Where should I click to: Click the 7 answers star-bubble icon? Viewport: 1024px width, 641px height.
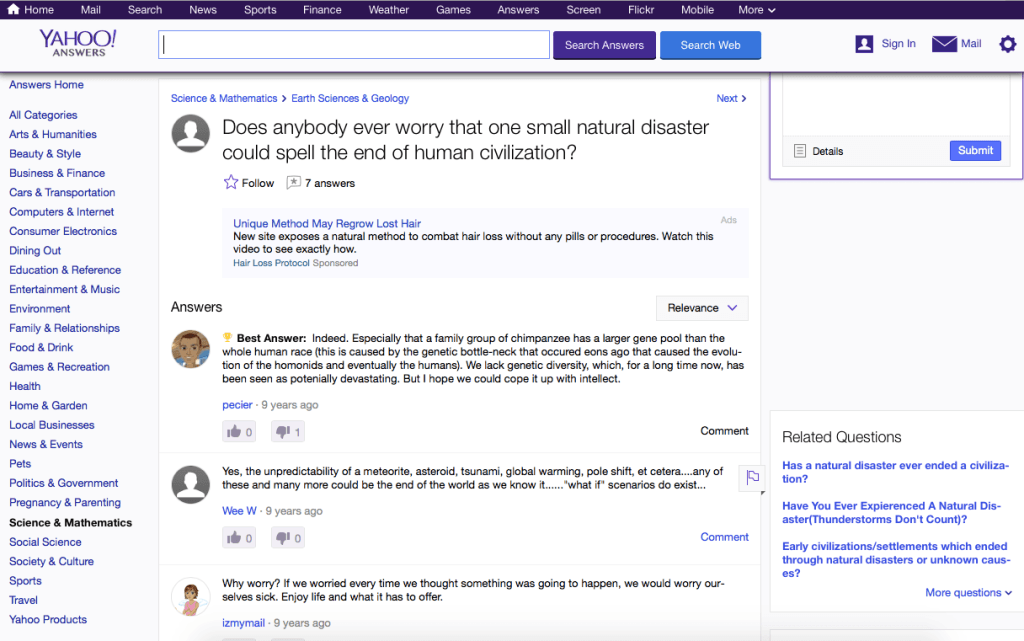(293, 182)
